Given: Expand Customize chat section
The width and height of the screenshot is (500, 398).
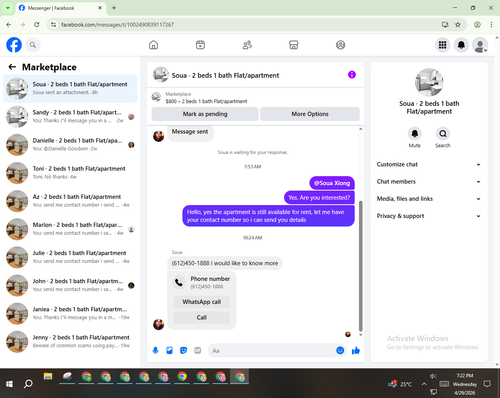Looking at the screenshot, I should (x=429, y=164).
